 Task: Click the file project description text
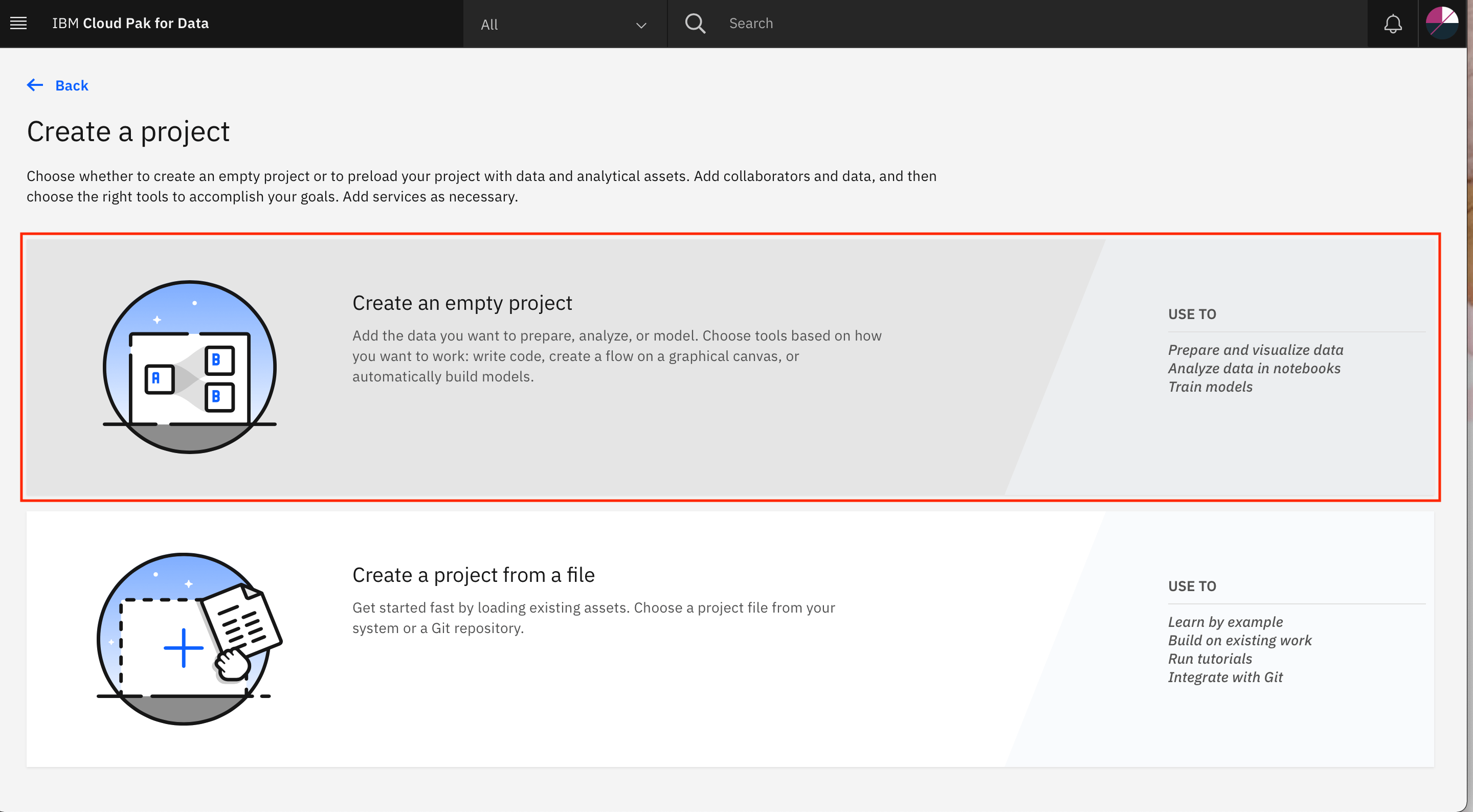[x=593, y=618]
